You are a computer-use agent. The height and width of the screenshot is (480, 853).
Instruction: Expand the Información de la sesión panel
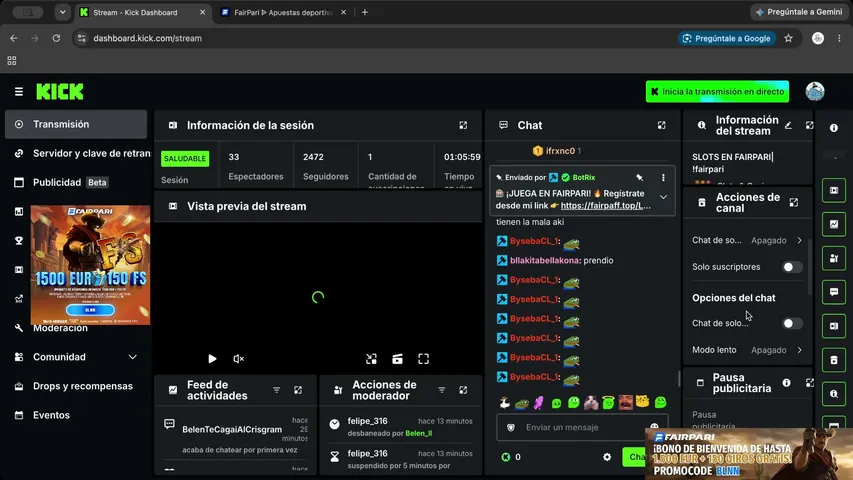coord(463,125)
